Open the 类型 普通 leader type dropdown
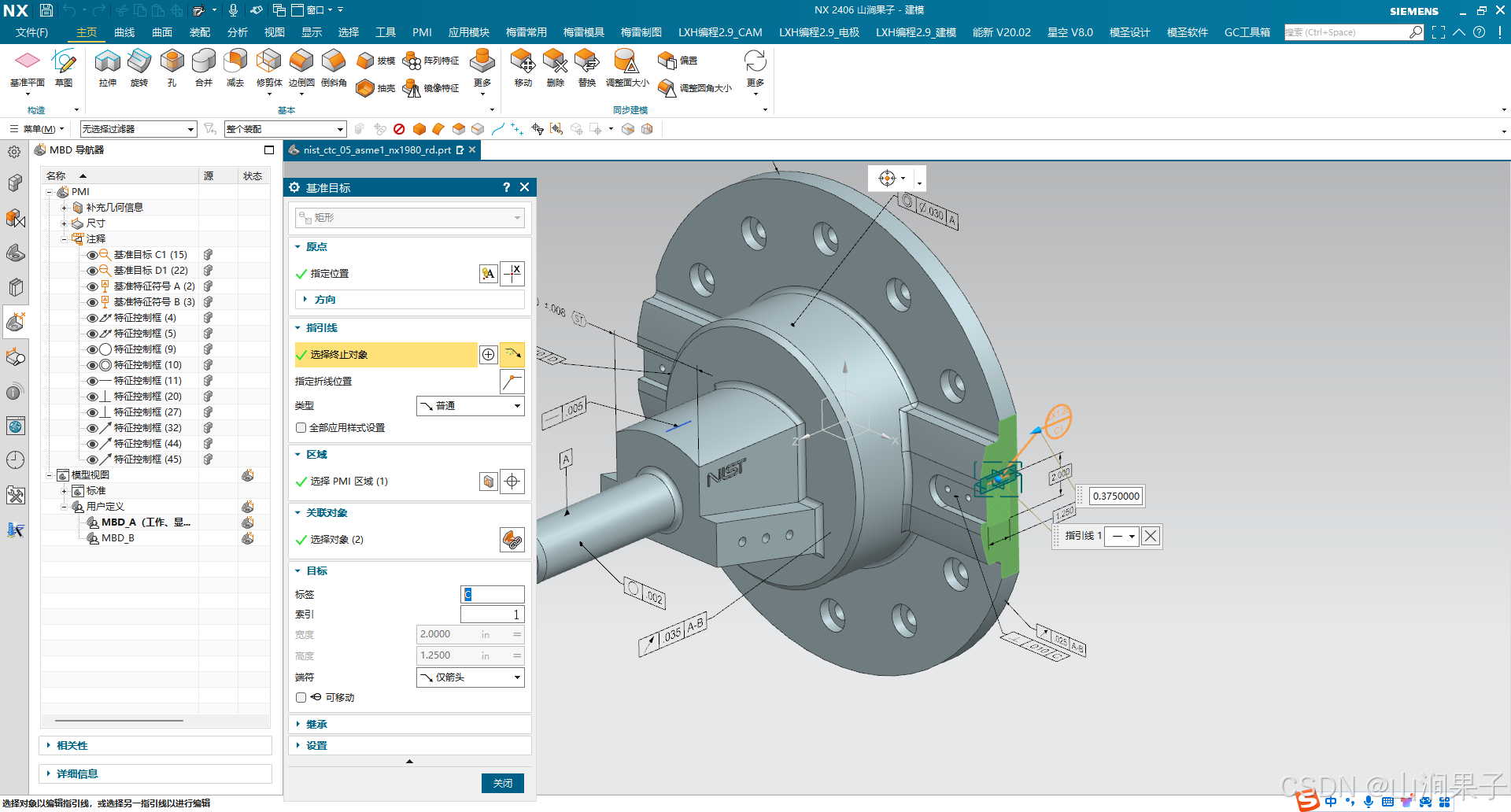The image size is (1511, 812). (x=470, y=406)
